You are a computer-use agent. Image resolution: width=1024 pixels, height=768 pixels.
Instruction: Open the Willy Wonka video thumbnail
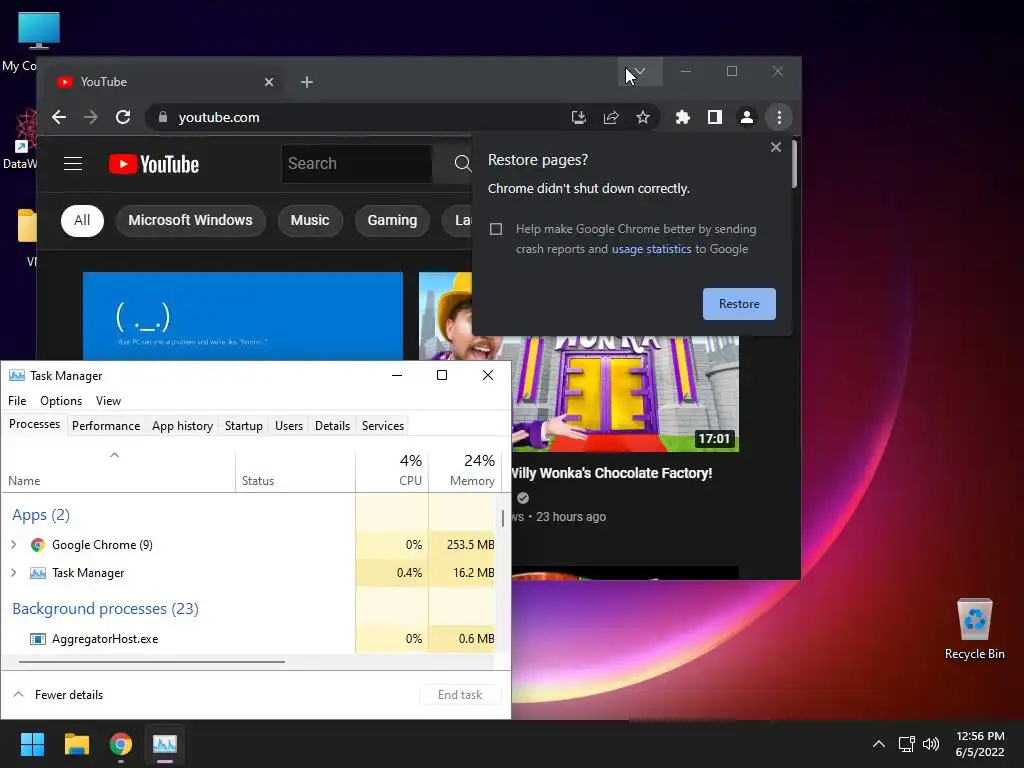coord(625,392)
